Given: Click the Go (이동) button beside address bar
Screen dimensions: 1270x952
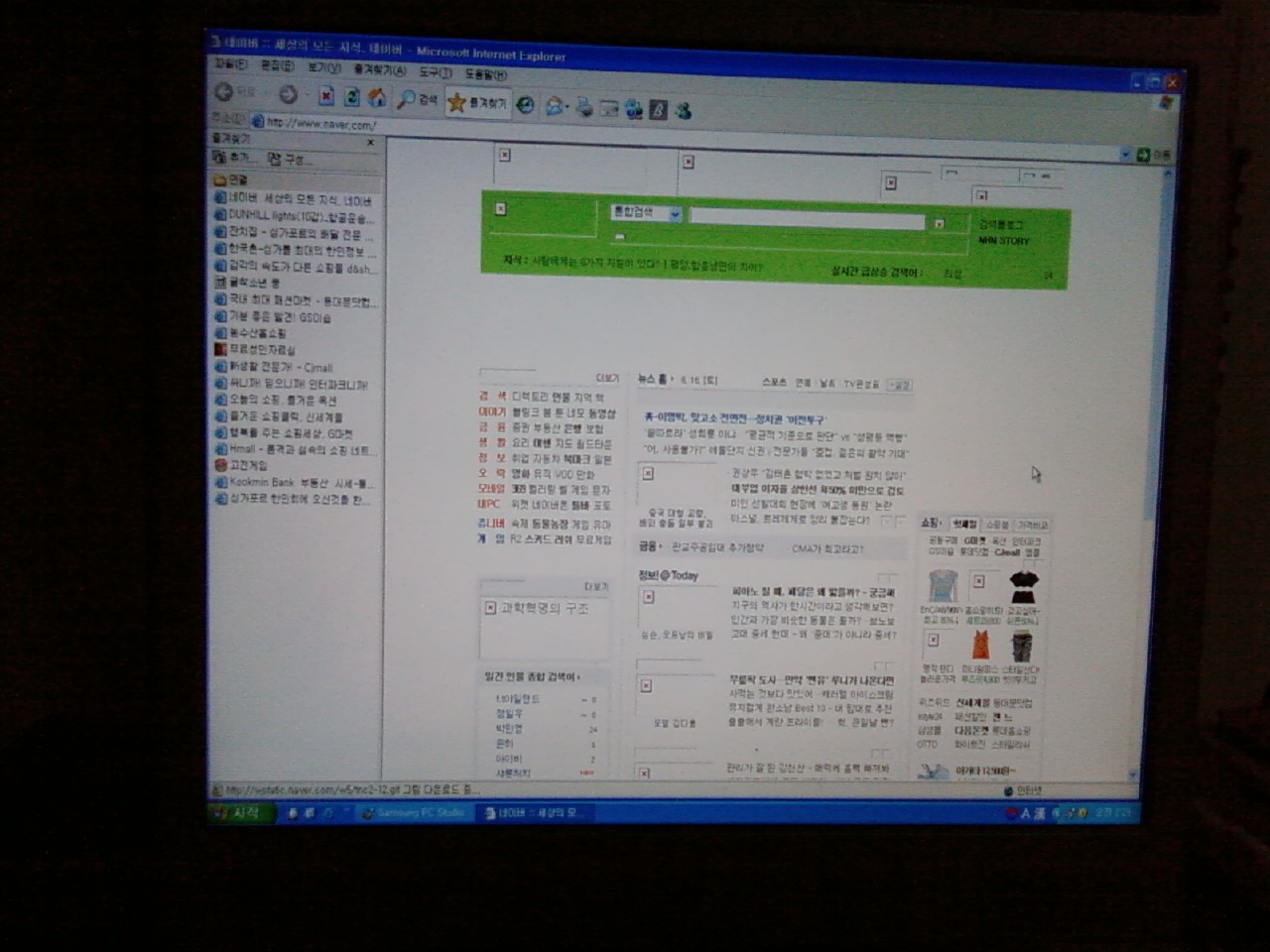Looking at the screenshot, I should (x=1154, y=156).
